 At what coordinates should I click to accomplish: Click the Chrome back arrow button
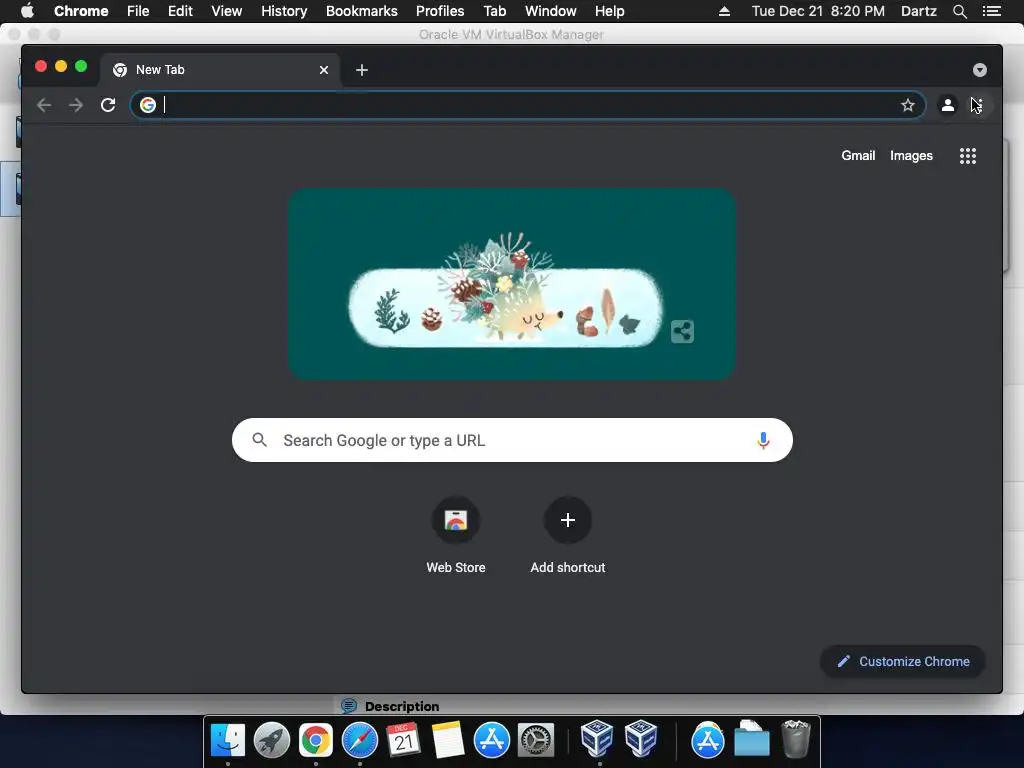click(x=44, y=105)
